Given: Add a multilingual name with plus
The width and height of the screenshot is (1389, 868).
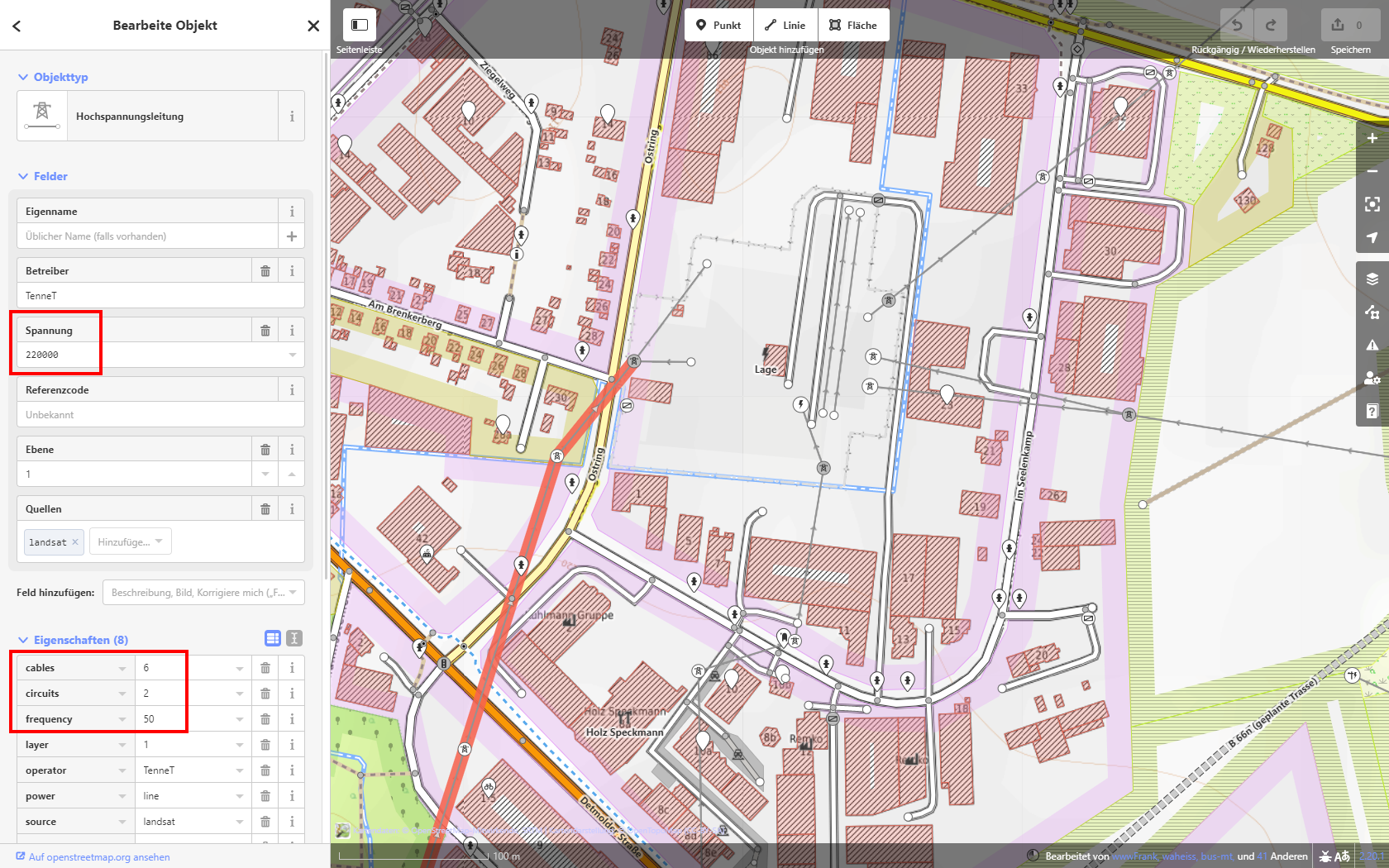Looking at the screenshot, I should coord(292,236).
